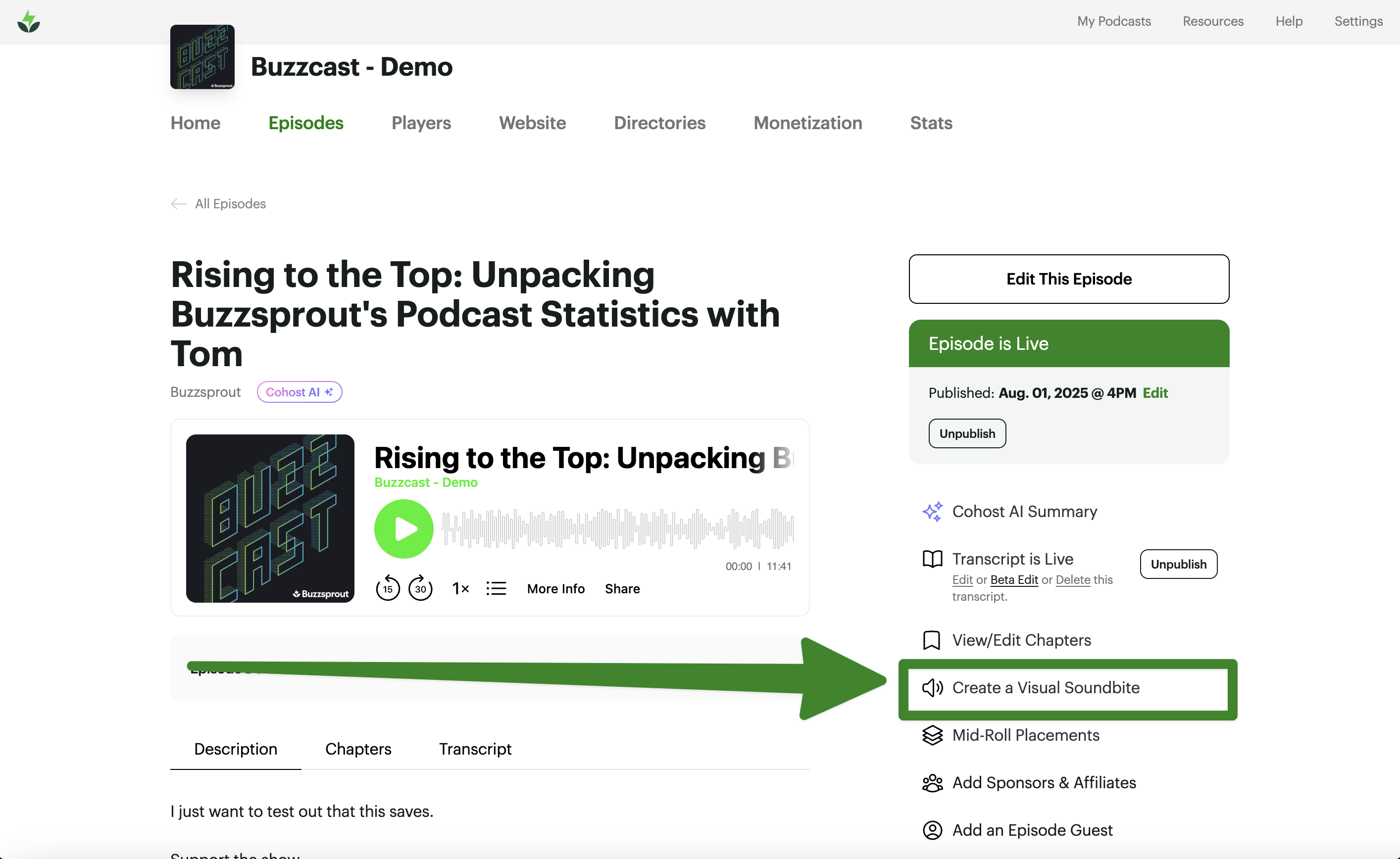The width and height of the screenshot is (1400, 859).
Task: Expand More Info in the player
Action: tap(555, 588)
